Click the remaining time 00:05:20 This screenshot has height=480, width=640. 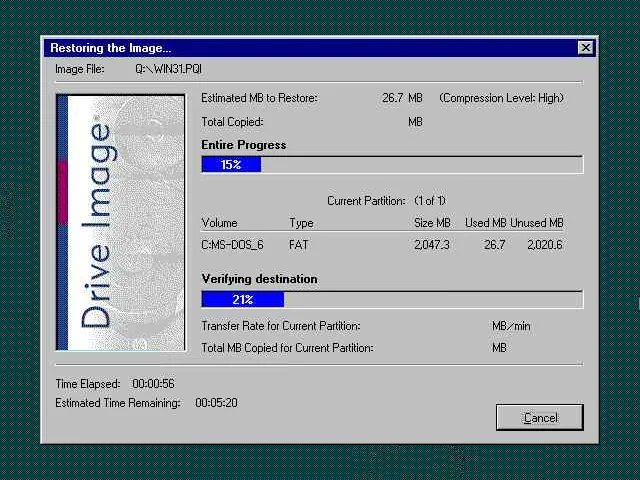(216, 403)
